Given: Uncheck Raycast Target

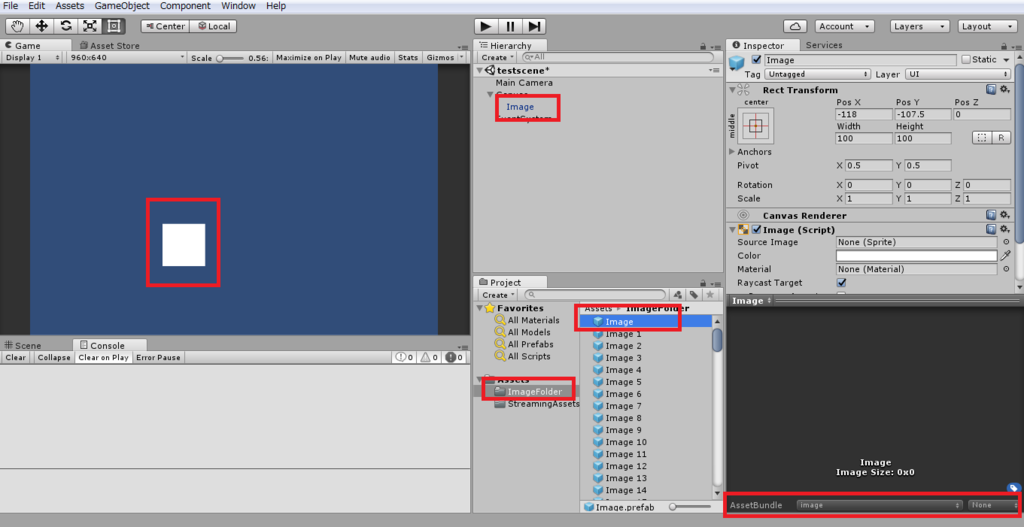Looking at the screenshot, I should [841, 283].
